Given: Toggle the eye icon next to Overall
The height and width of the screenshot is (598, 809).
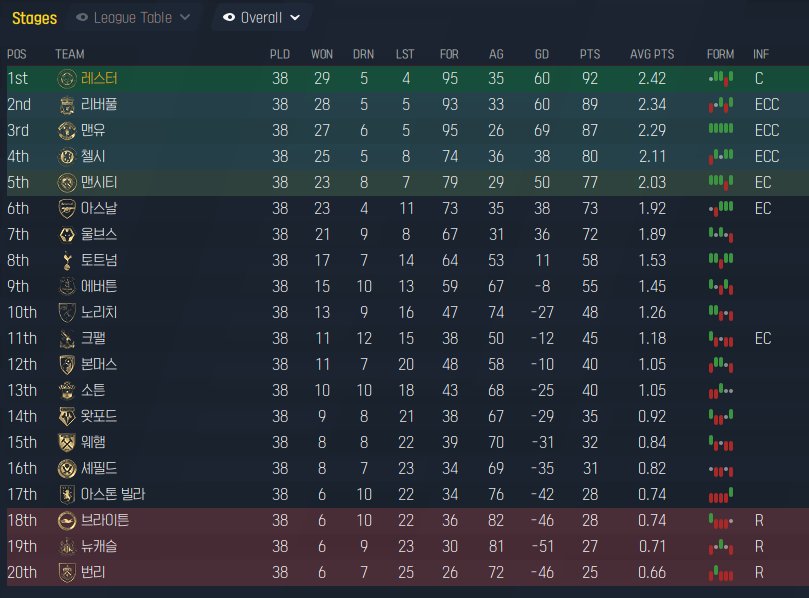Looking at the screenshot, I should 229,17.
